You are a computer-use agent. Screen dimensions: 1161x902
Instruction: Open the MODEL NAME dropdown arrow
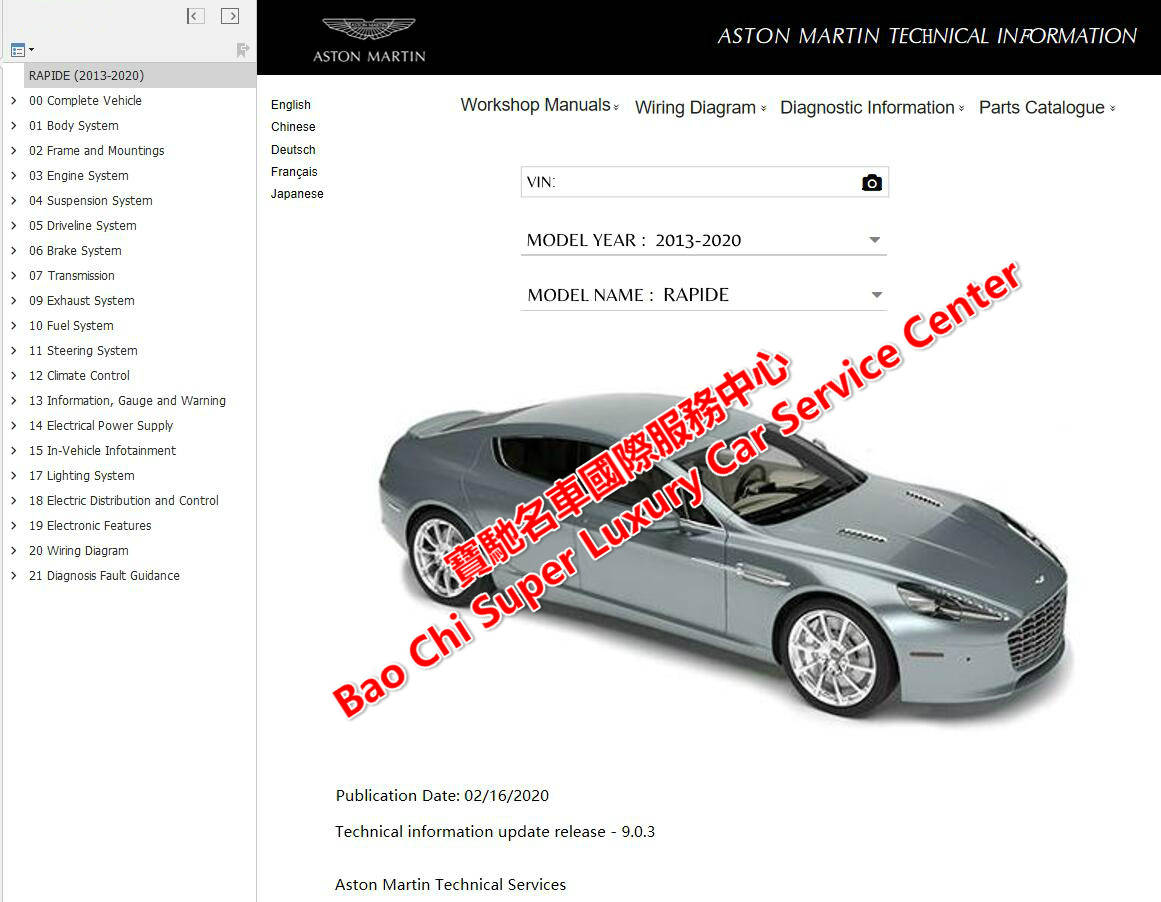877,295
